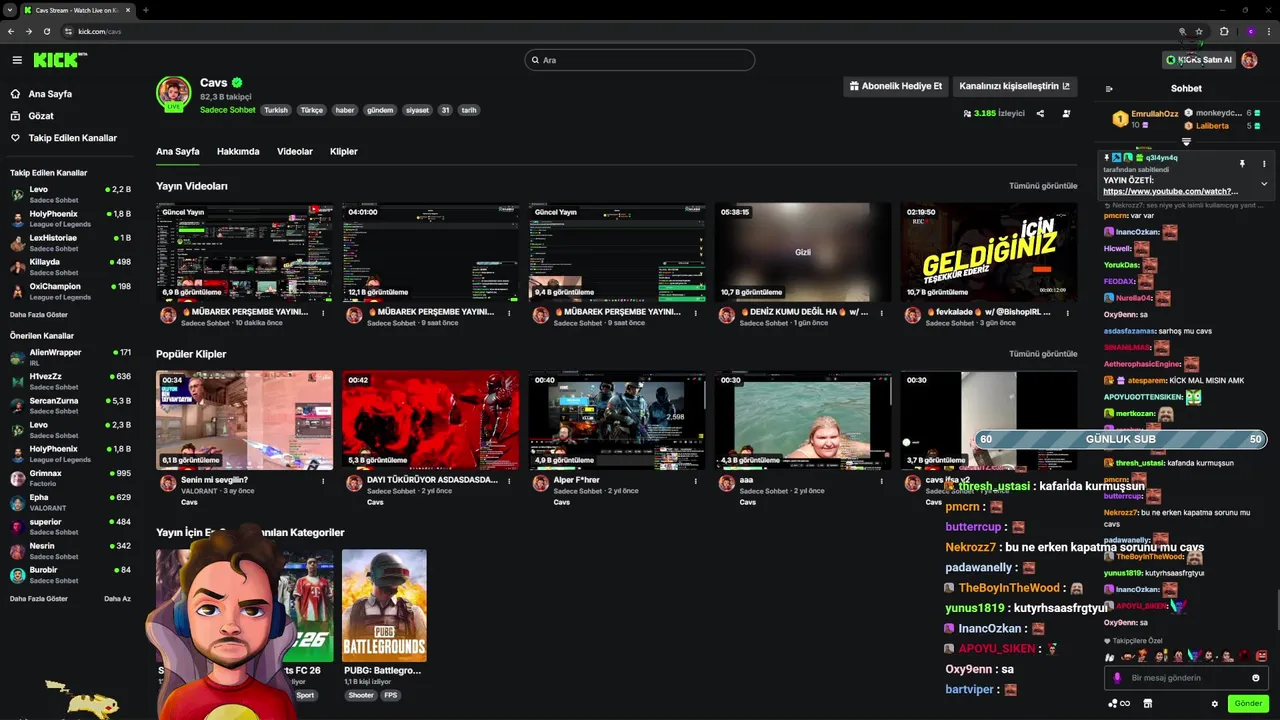Open chat settings gear icon

coord(1215,704)
